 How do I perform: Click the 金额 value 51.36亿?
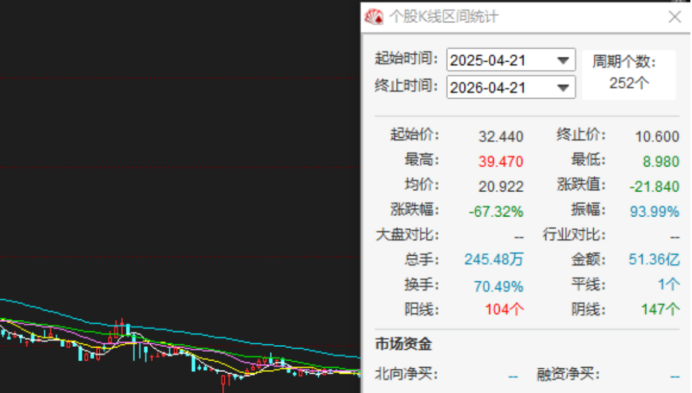(654, 259)
